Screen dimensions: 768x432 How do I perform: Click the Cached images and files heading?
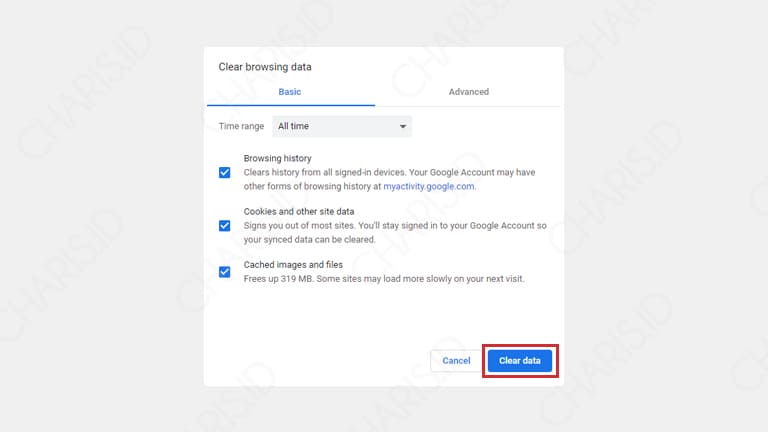[x=293, y=264]
